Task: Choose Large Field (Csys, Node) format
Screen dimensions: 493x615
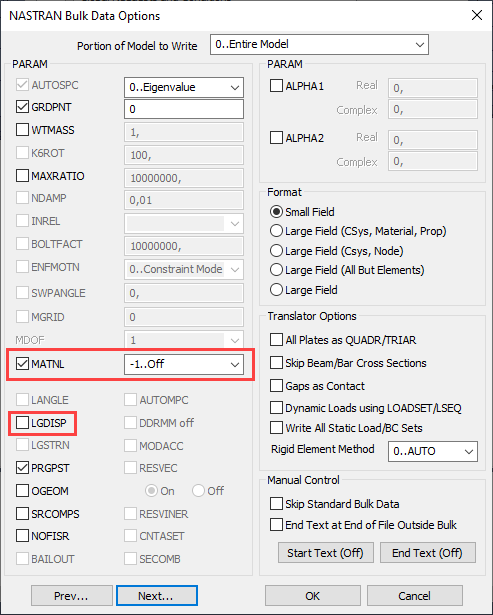Action: point(276,251)
